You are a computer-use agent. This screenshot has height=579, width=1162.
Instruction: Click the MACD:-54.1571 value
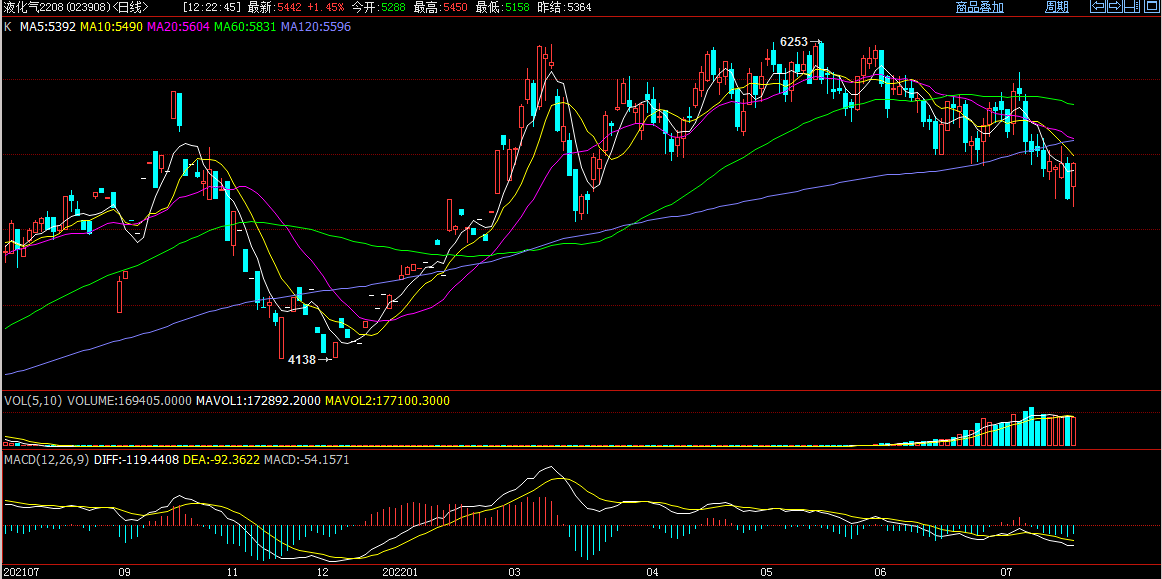point(307,460)
